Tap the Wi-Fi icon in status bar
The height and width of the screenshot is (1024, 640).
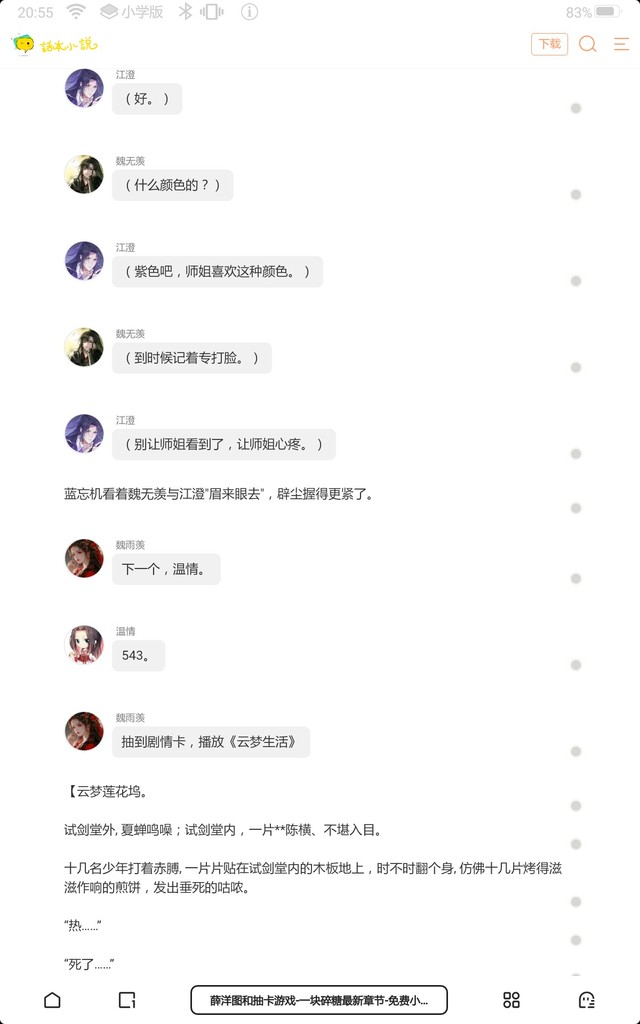[76, 12]
